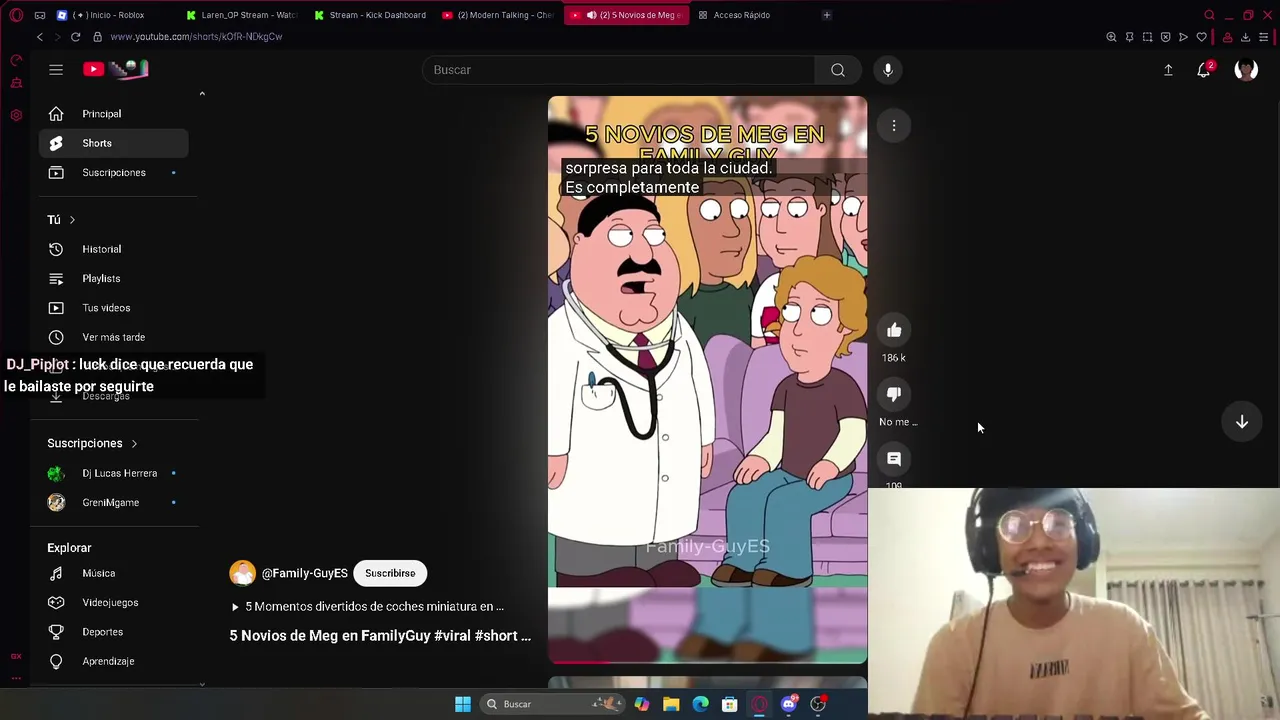Screen dimensions: 1280x720
Task: Open the @Family-GuyES channel link
Action: (x=304, y=573)
